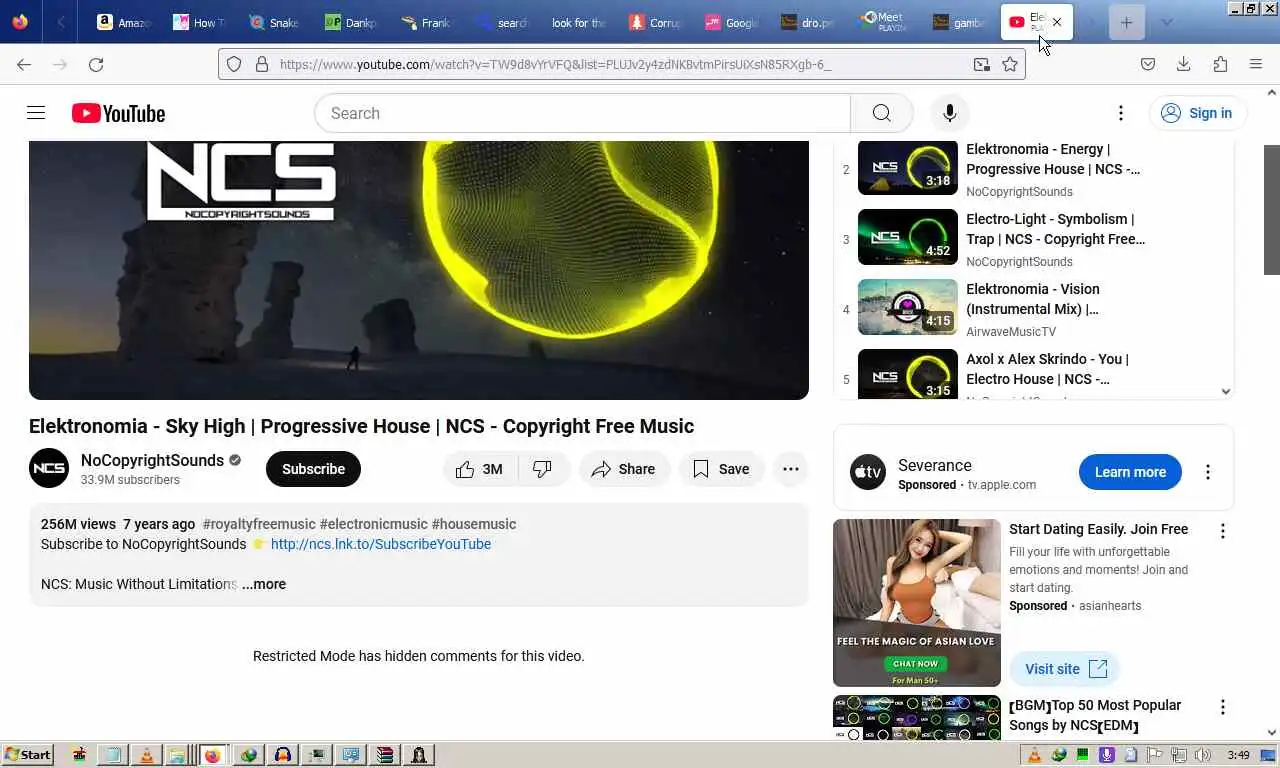The height and width of the screenshot is (768, 1280).
Task: Switch to the Snake tab
Action: pos(274,22)
